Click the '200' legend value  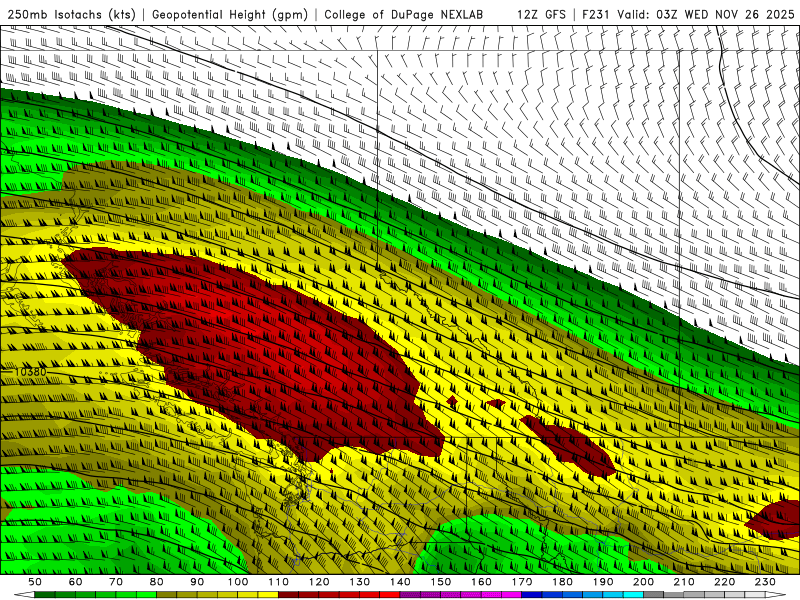pos(643,582)
